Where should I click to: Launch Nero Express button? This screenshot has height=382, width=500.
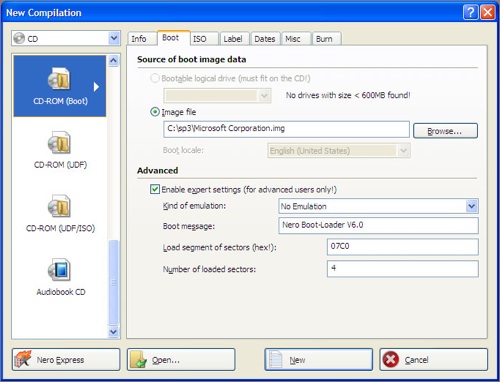[x=66, y=360]
